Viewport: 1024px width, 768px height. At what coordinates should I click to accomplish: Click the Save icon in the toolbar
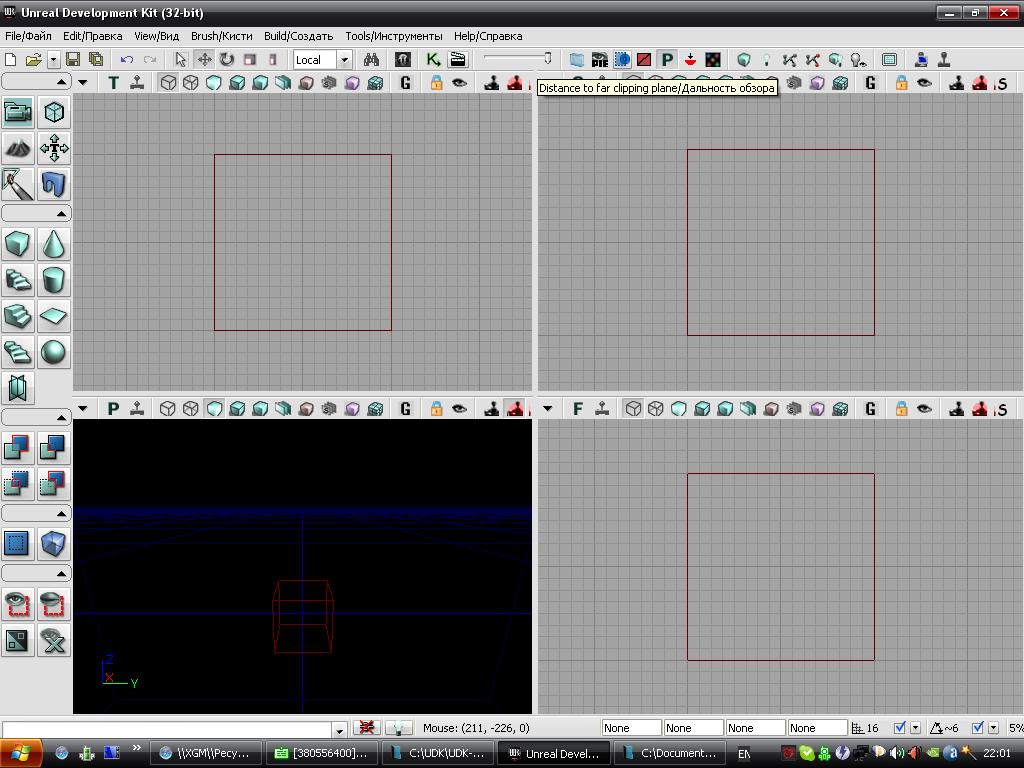point(74,60)
